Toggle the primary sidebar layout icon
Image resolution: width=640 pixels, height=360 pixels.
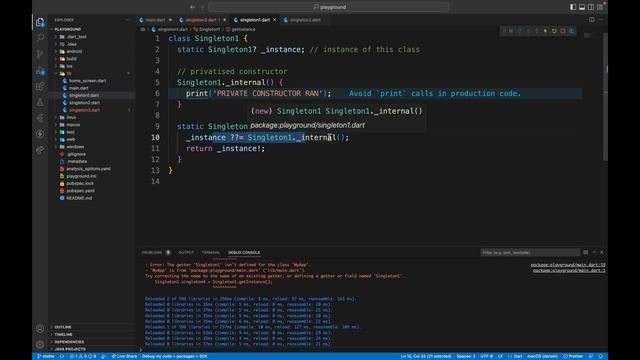(x=573, y=7)
